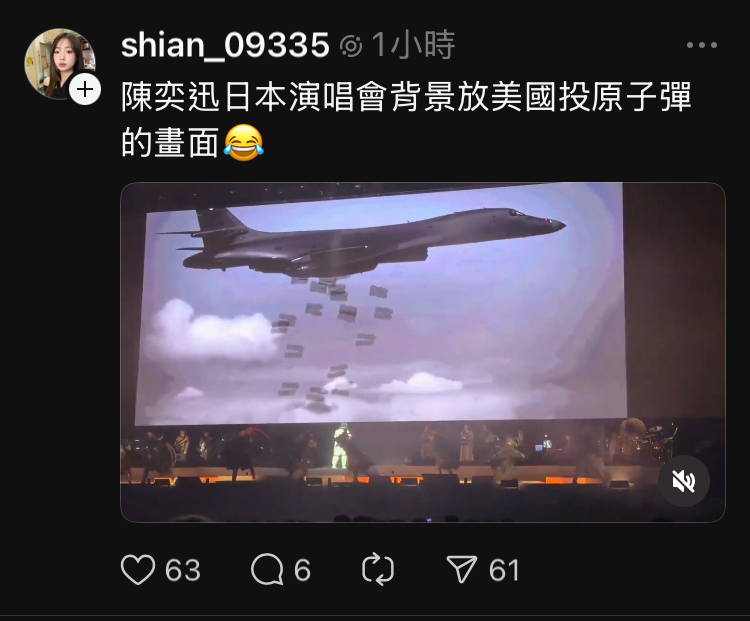View likes by clicking count 63
The image size is (750, 621).
pos(183,570)
